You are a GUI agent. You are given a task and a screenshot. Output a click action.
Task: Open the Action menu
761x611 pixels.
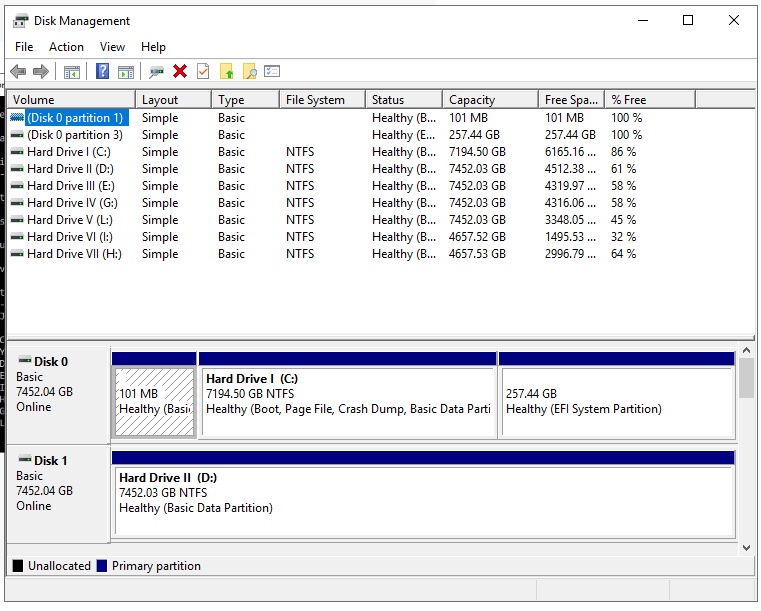coord(66,47)
